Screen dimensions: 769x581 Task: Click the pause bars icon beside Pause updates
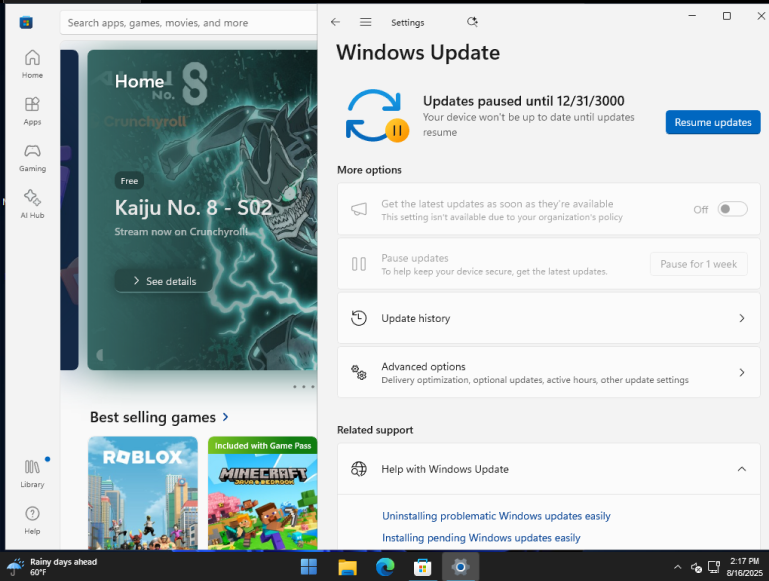pyautogui.click(x=359, y=264)
